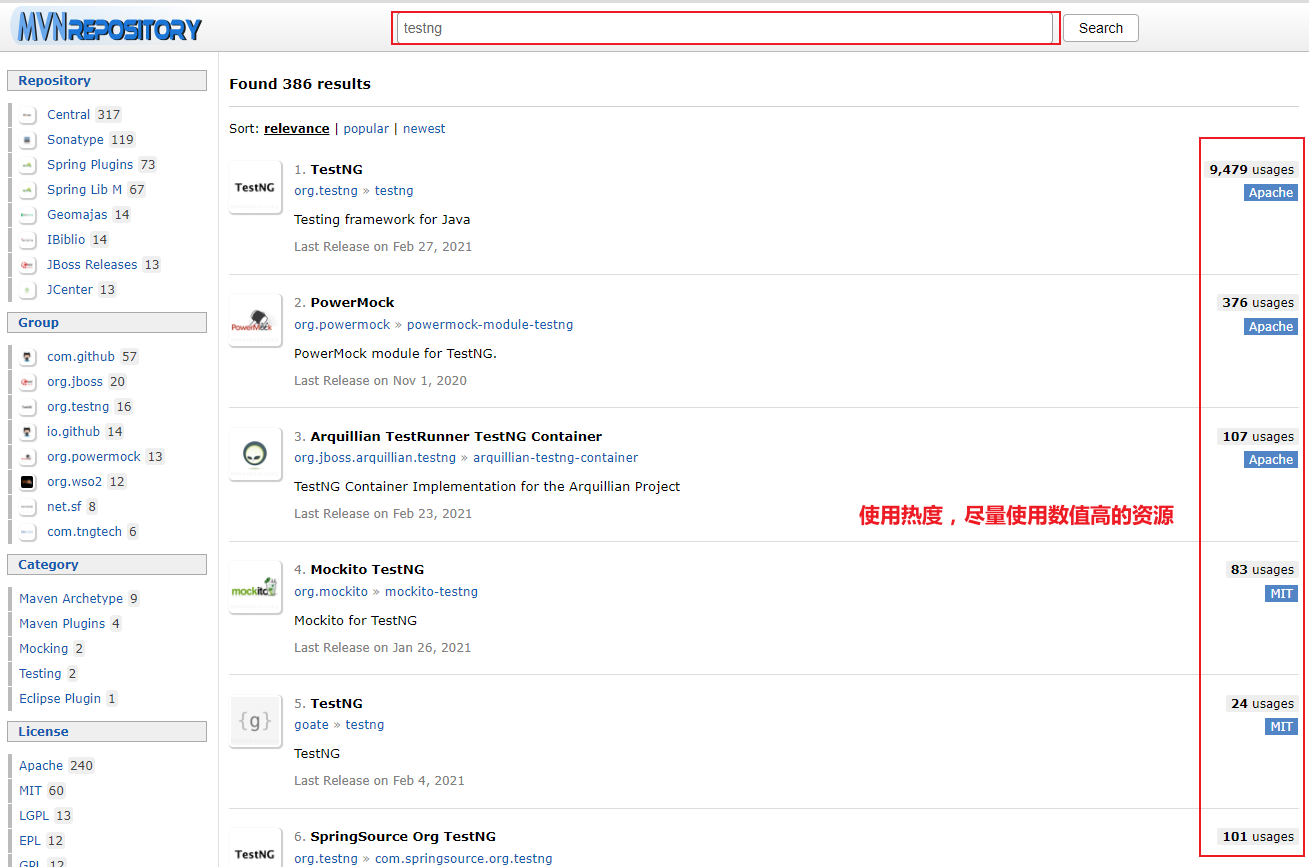Image resolution: width=1309 pixels, height=867 pixels.
Task: Filter by Sonatype repository link
Action: (x=75, y=140)
